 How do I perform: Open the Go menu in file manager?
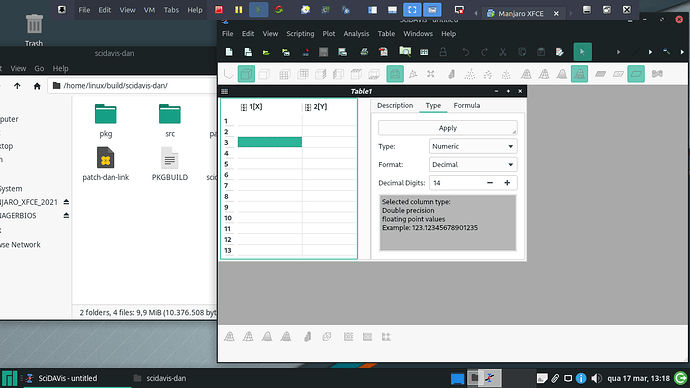pos(39,69)
